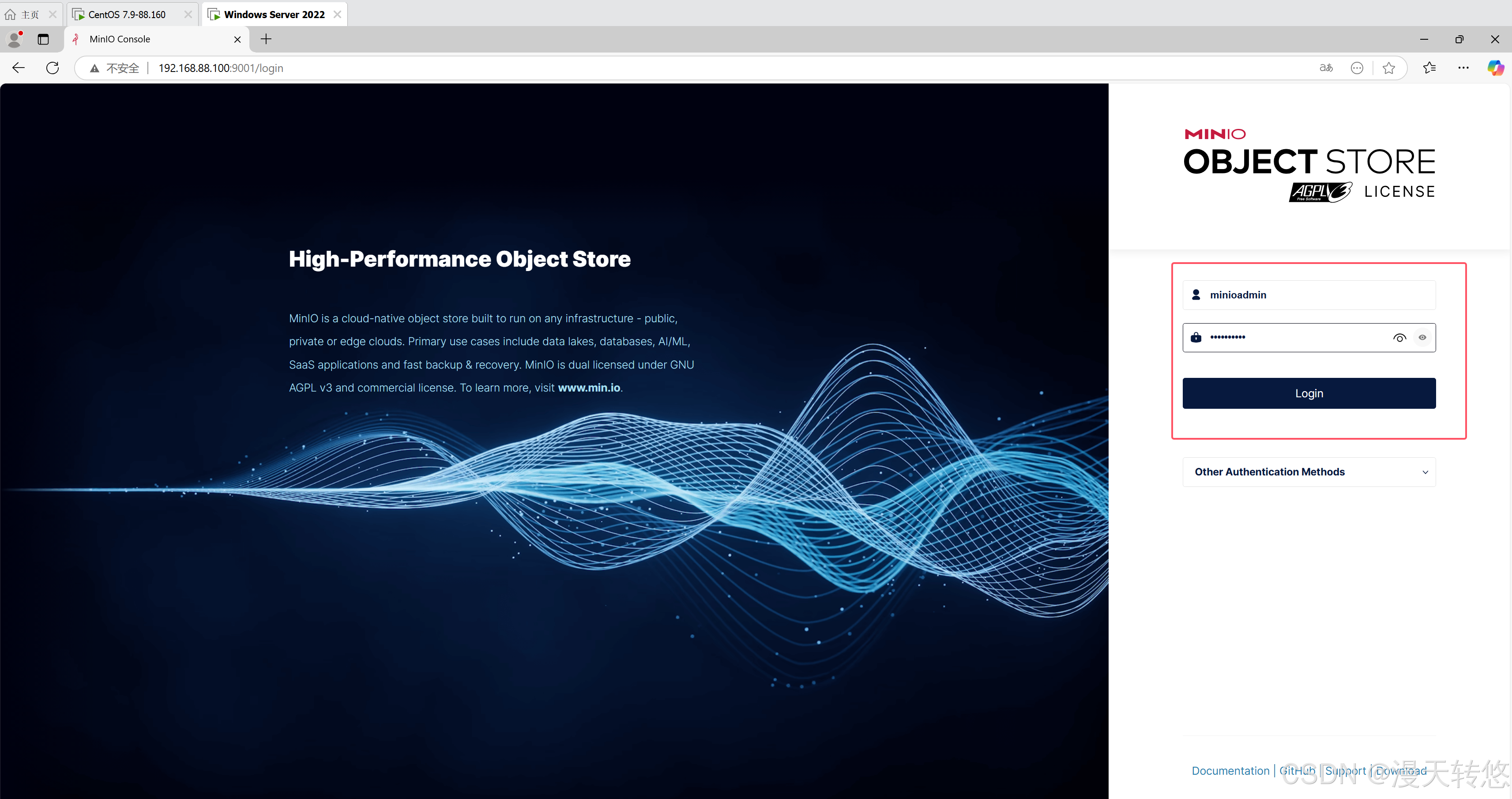
Task: Click the not-secure warning triangle icon
Action: (x=94, y=68)
